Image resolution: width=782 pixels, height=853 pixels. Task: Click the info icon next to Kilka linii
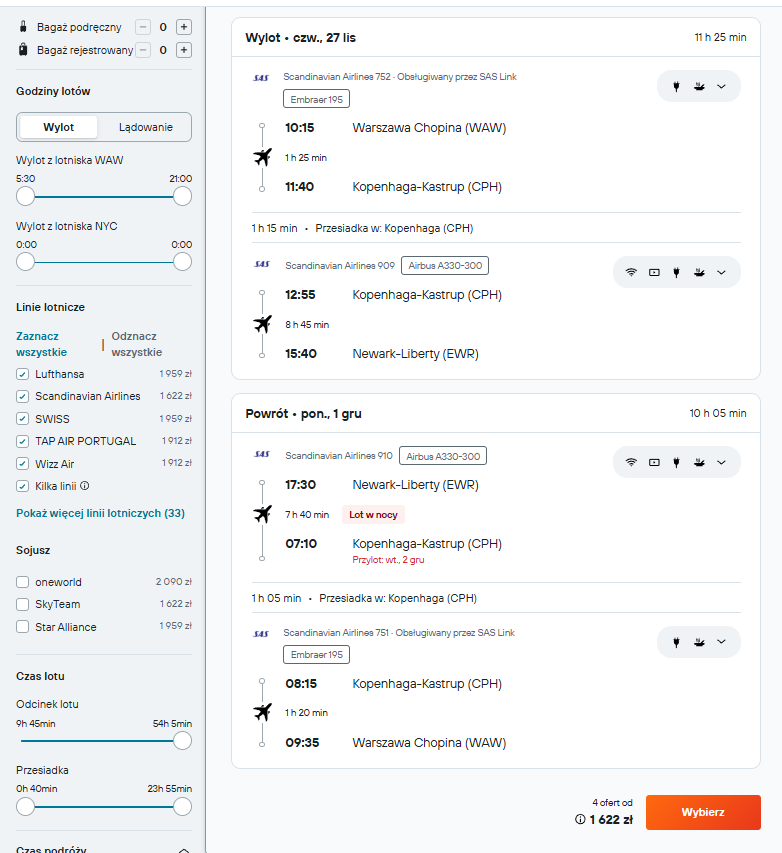[85, 486]
